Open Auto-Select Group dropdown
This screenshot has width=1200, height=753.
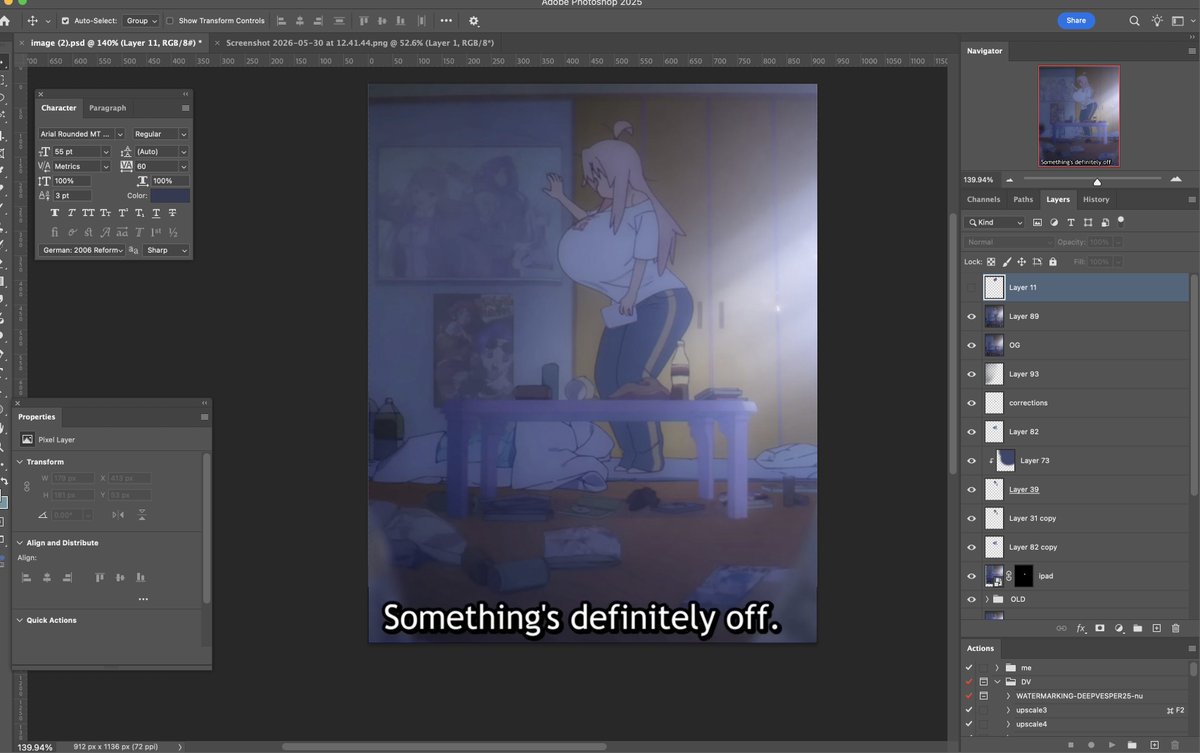point(141,21)
